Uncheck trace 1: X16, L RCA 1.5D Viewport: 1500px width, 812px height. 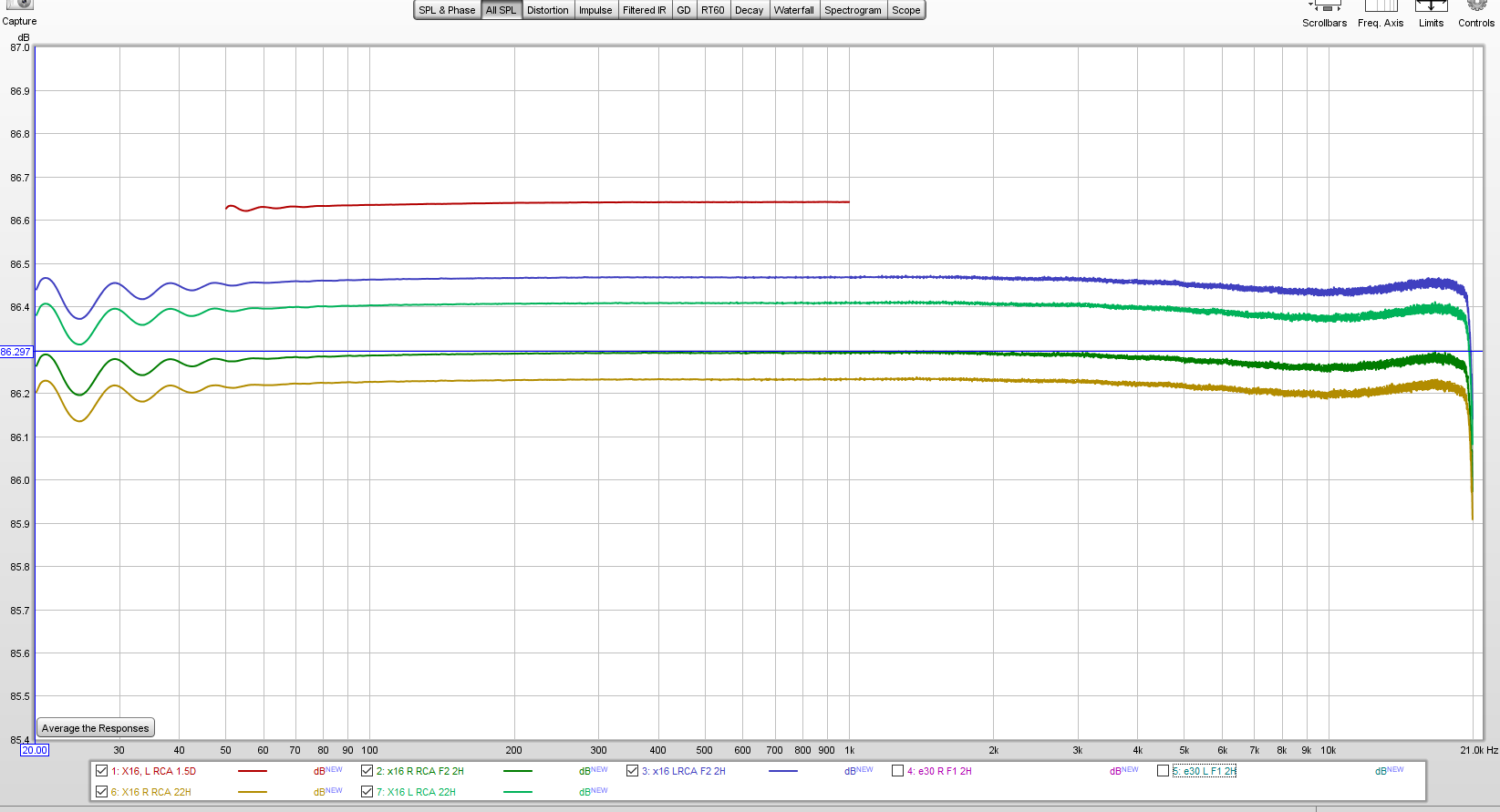tap(102, 771)
